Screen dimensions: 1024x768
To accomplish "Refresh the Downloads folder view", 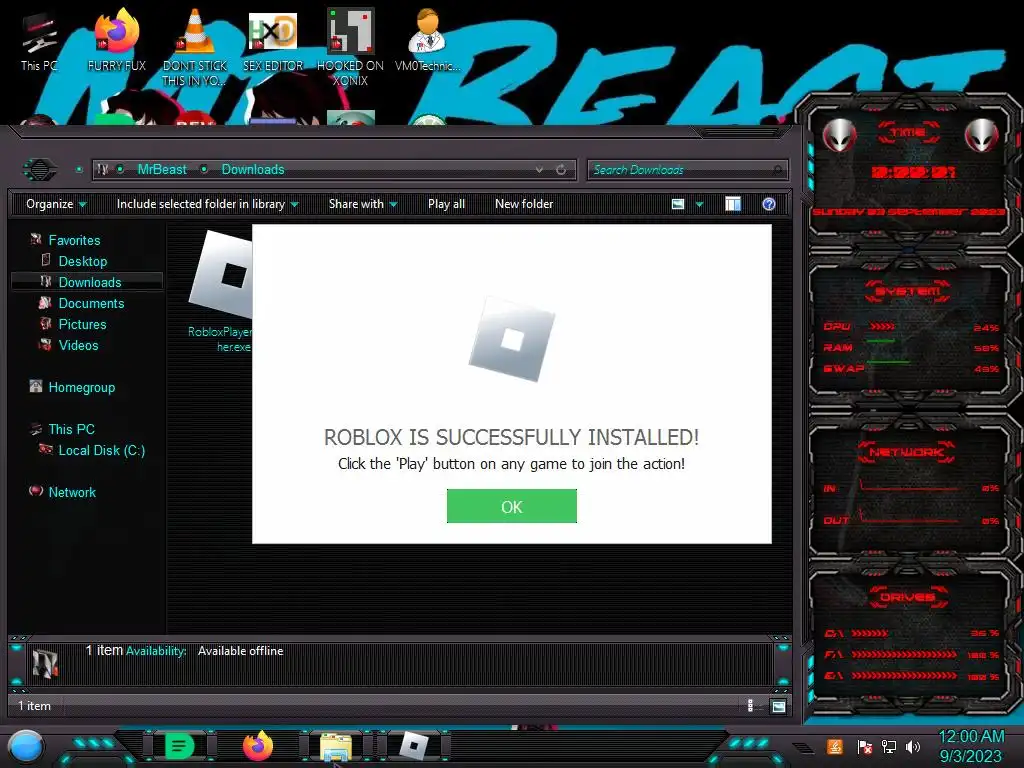I will pyautogui.click(x=561, y=170).
